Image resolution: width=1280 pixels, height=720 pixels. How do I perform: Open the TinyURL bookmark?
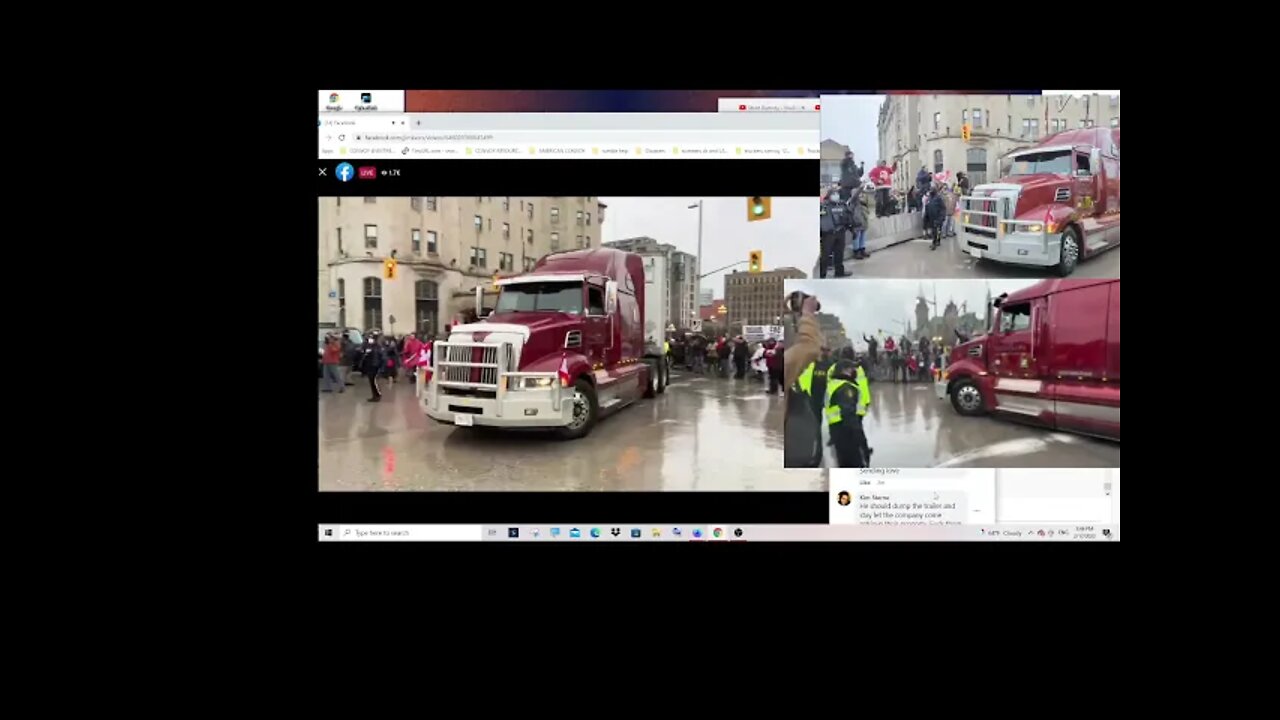430,151
